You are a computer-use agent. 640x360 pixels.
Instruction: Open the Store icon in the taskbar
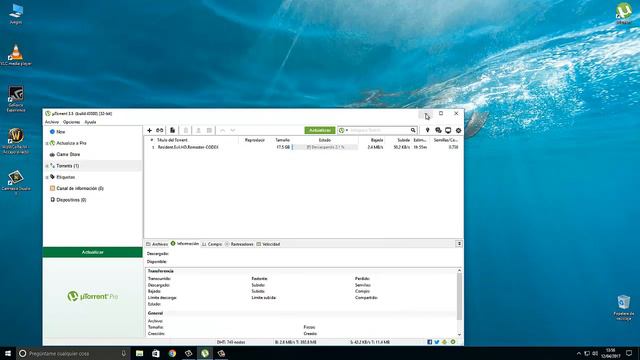pos(156,353)
